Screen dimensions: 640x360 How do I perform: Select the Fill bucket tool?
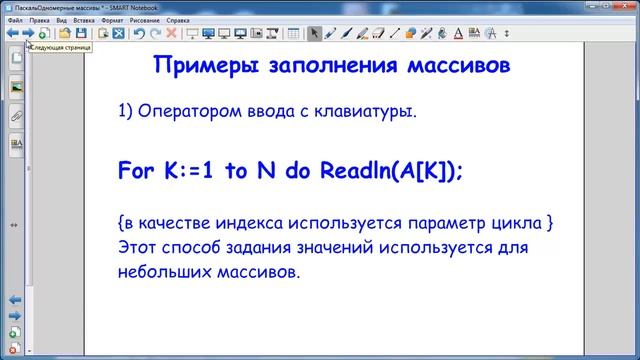[442, 33]
